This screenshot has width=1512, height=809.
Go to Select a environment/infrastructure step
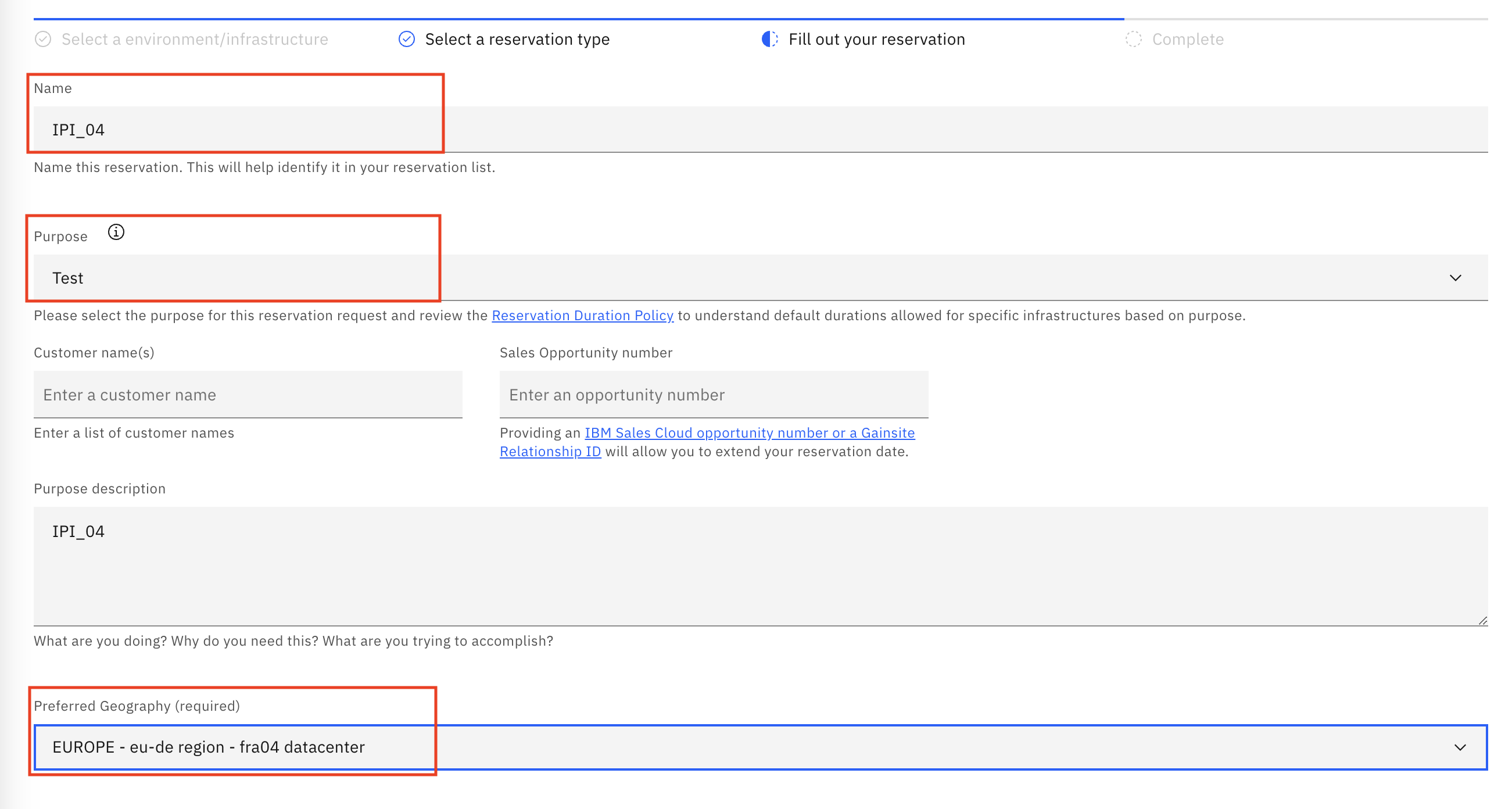(195, 40)
